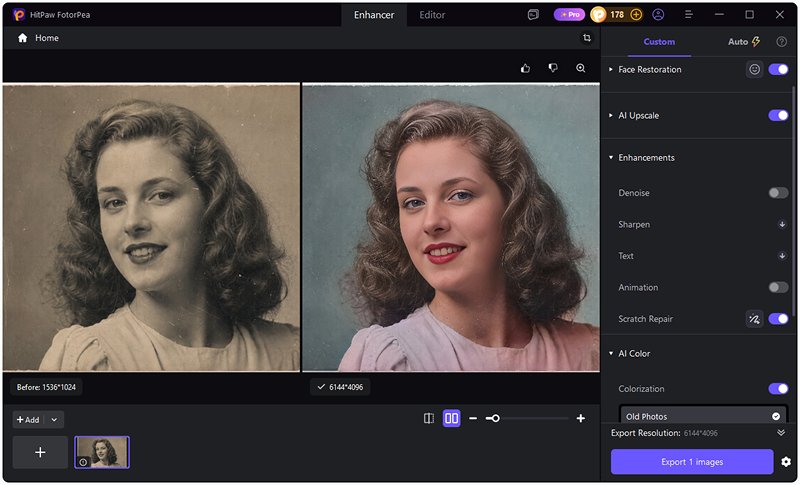Screen dimensions: 800x485
Task: Open the user account profile icon
Action: click(x=658, y=15)
